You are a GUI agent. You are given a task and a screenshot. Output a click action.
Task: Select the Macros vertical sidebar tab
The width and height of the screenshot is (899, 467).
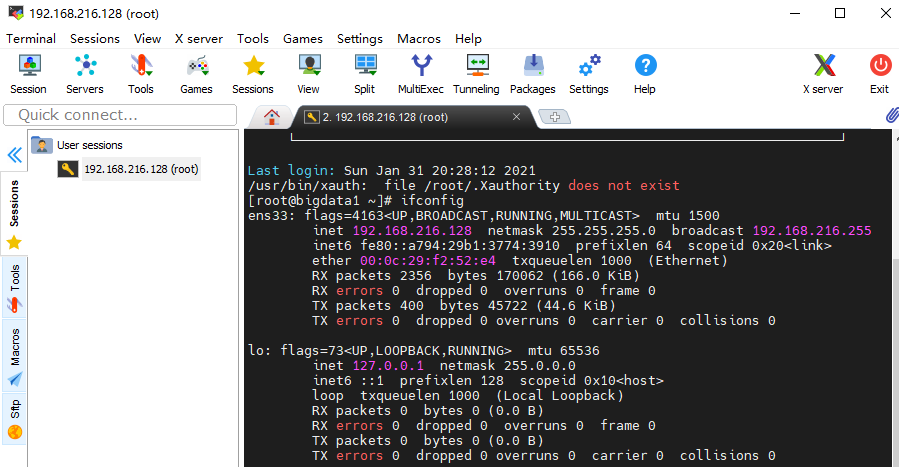click(14, 355)
